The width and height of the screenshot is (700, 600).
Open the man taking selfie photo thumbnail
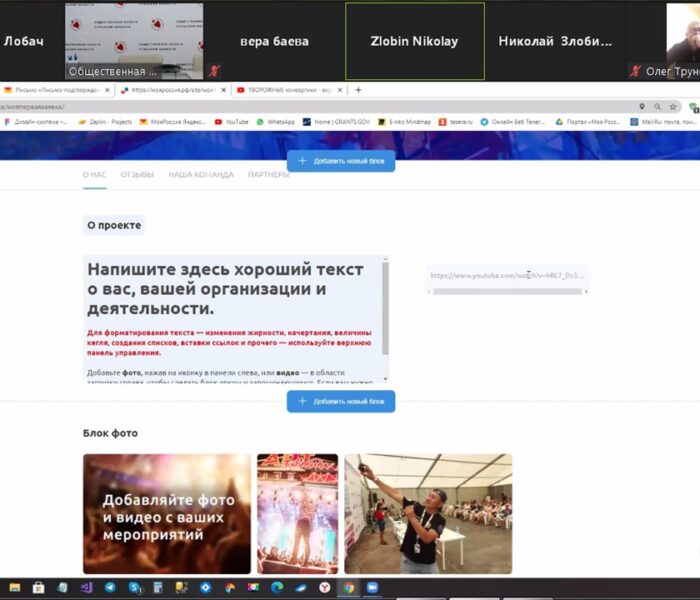tap(428, 514)
